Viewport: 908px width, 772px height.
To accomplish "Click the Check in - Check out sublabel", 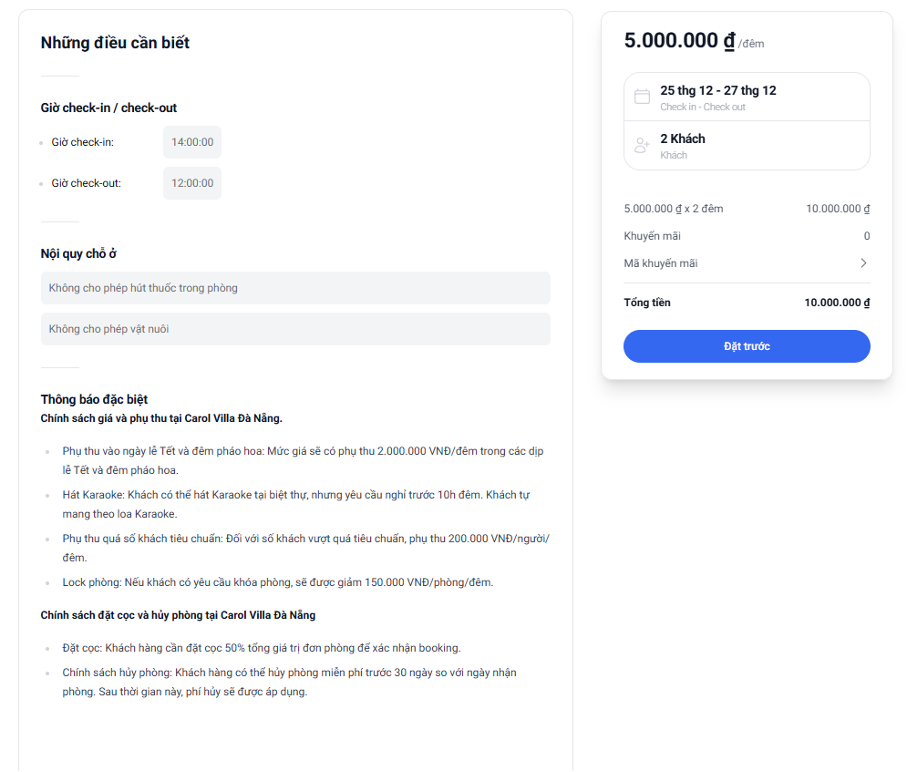I will tap(702, 107).
